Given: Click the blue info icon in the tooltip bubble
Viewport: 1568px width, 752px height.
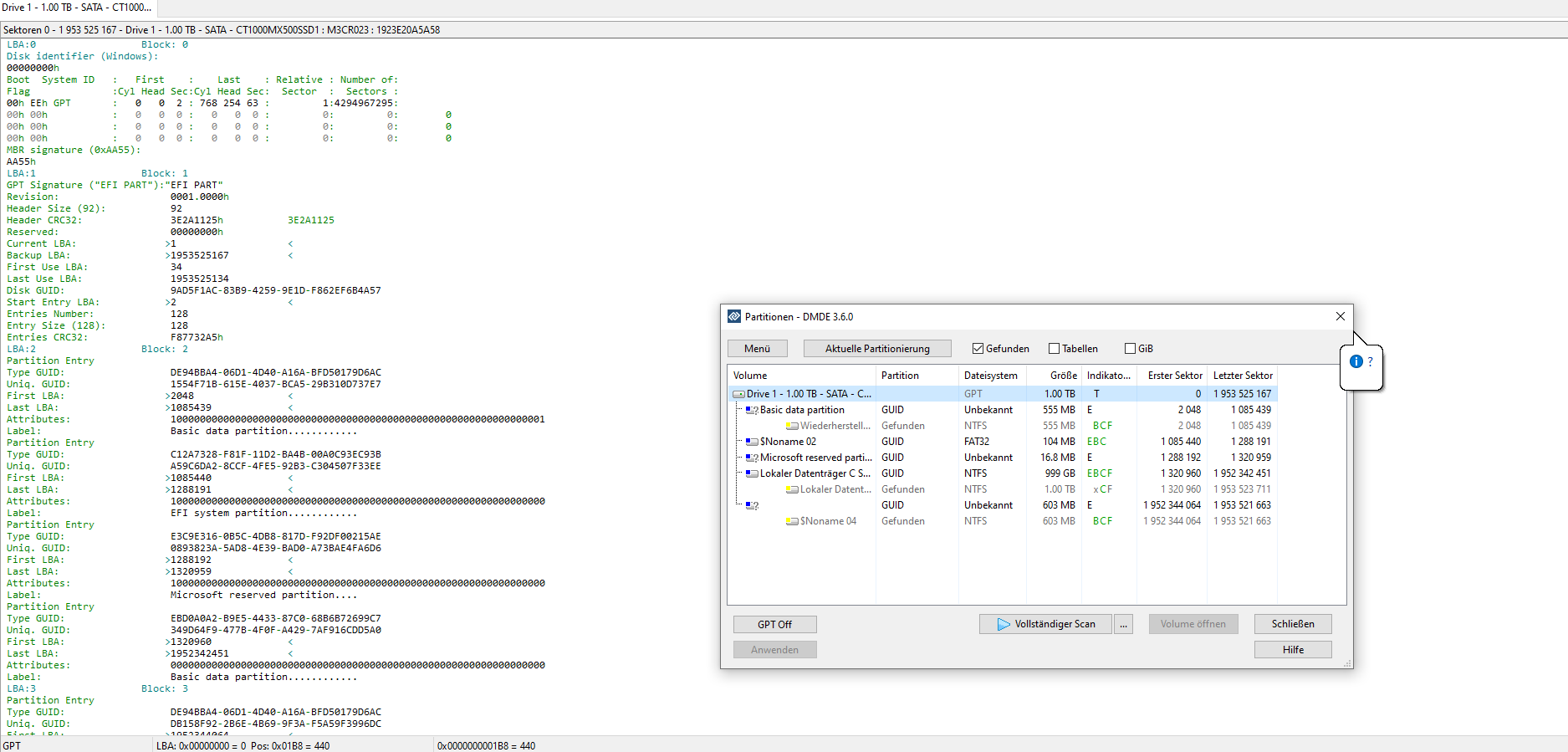Looking at the screenshot, I should pyautogui.click(x=1356, y=361).
